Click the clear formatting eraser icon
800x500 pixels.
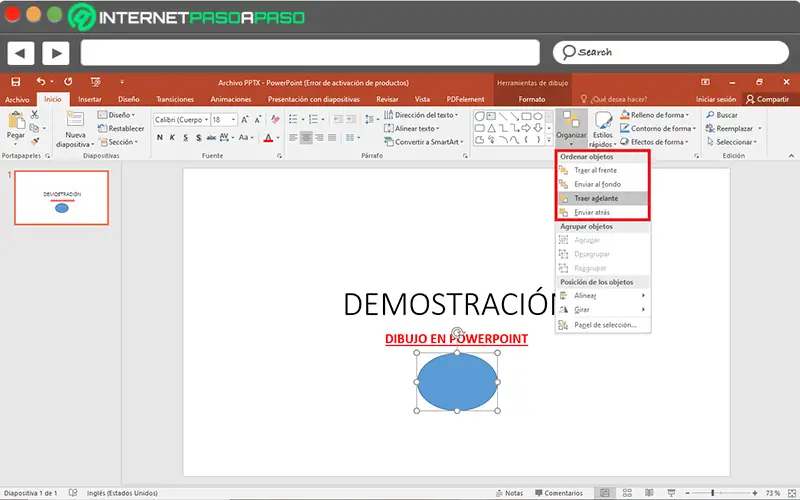click(x=274, y=119)
